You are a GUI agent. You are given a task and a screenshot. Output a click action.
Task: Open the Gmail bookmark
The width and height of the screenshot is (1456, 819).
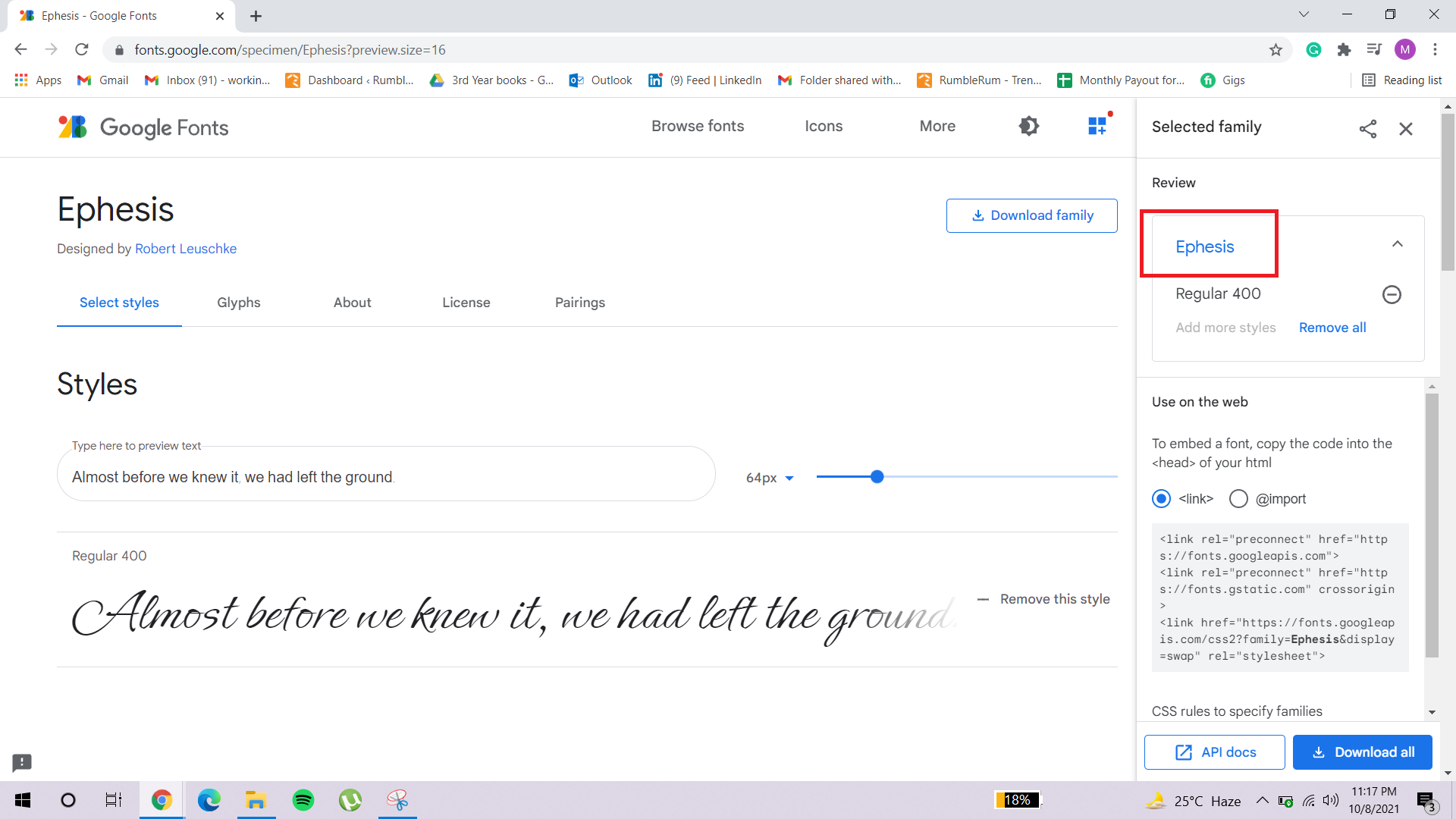103,80
